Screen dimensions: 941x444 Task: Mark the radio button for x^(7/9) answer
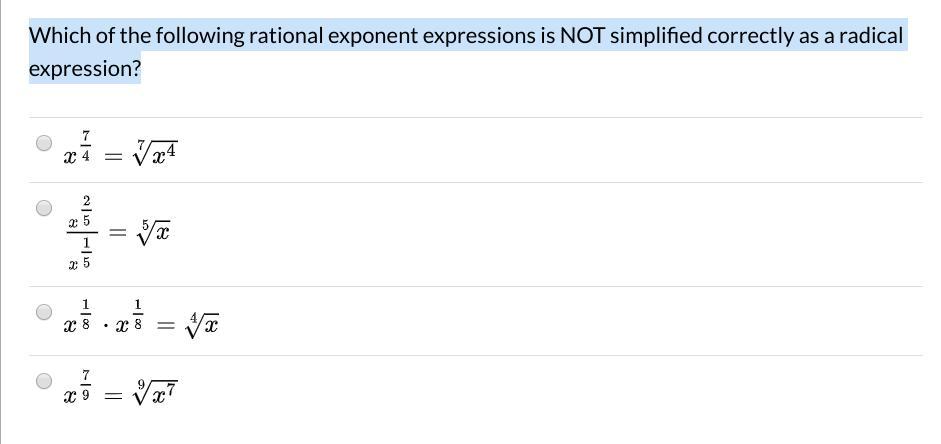44,381
